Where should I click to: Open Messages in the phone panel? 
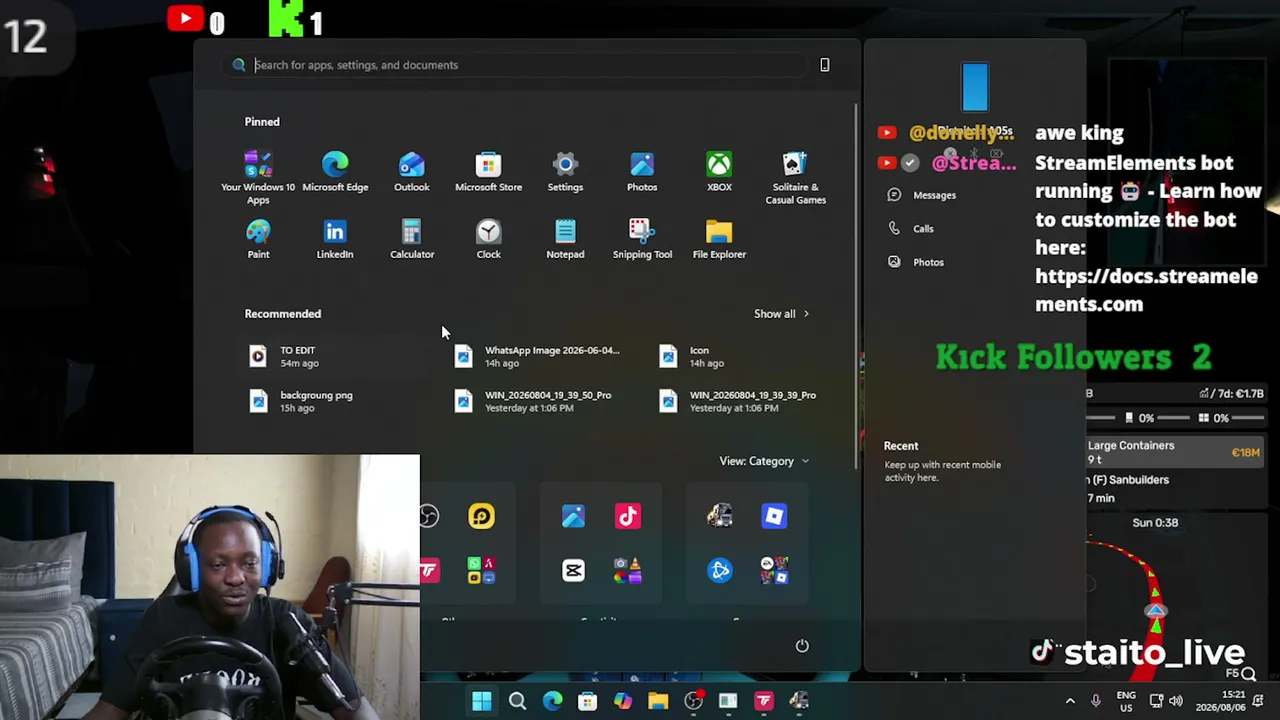coord(922,195)
